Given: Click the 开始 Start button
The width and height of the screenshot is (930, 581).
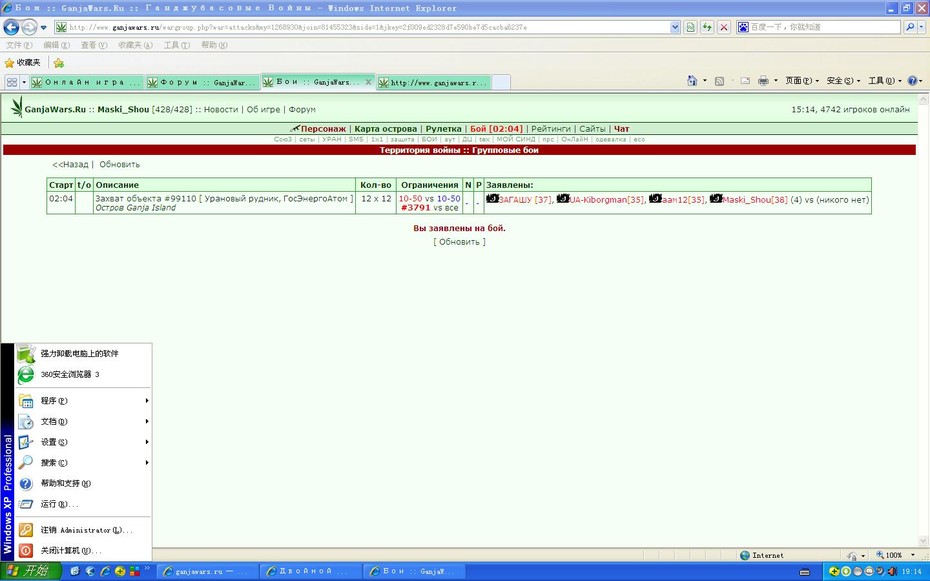Looking at the screenshot, I should pos(30,572).
